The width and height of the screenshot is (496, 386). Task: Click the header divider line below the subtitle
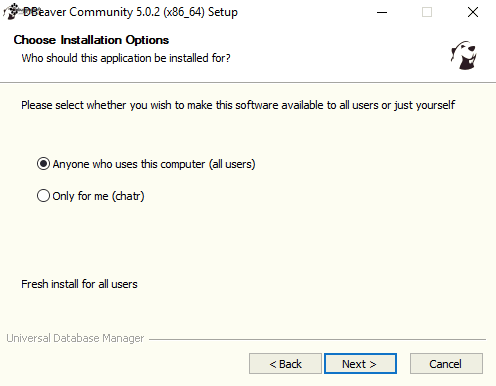pos(248,82)
